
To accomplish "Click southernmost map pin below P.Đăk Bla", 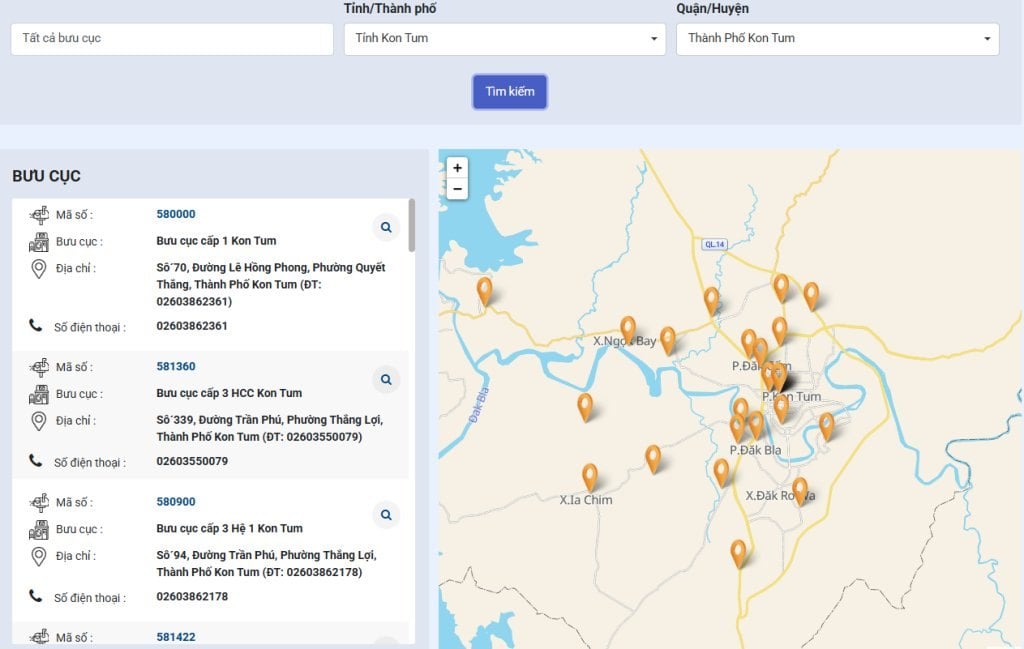I will [x=738, y=553].
